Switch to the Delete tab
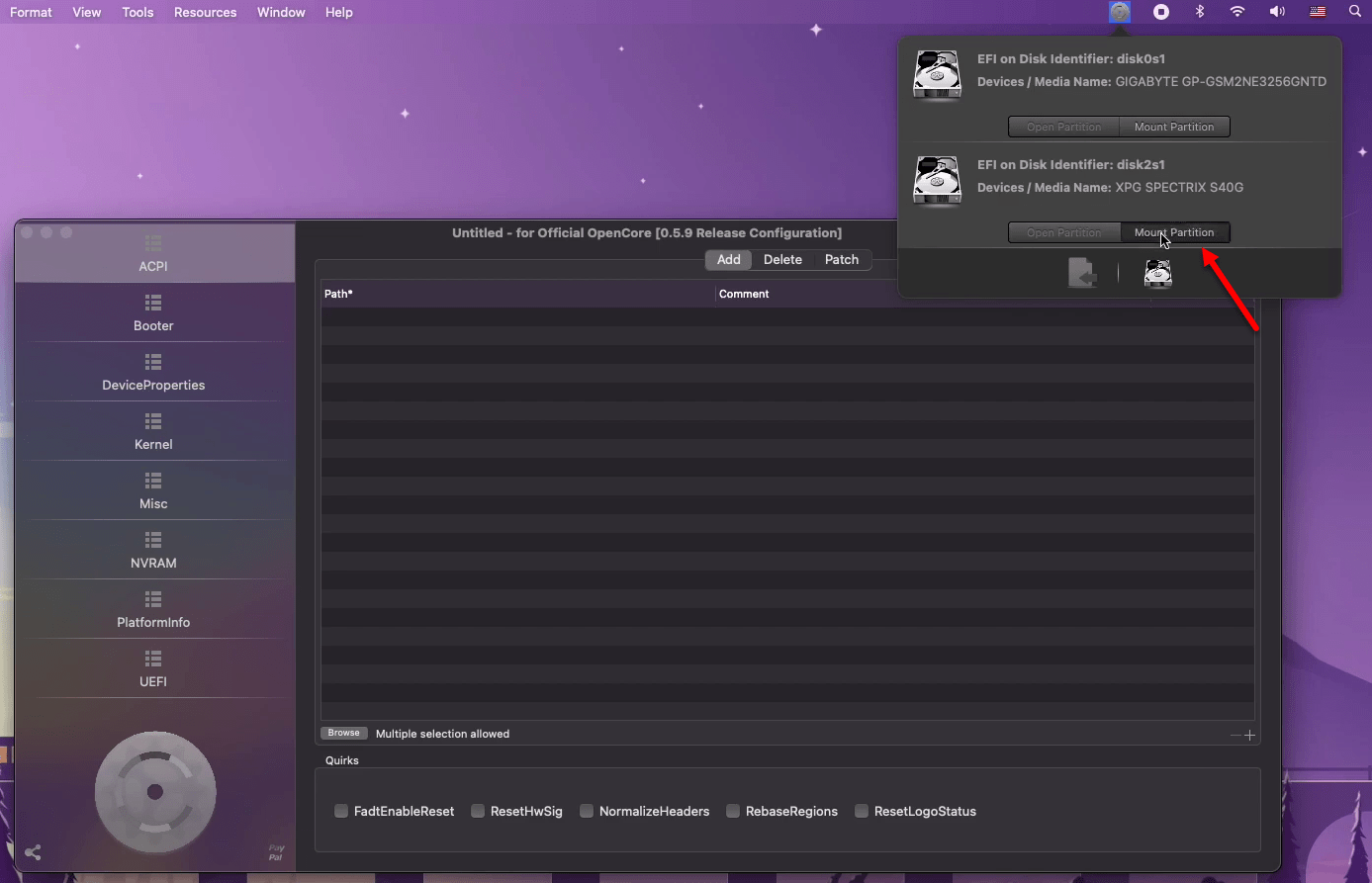Viewport: 1372px width, 883px height. [x=782, y=259]
